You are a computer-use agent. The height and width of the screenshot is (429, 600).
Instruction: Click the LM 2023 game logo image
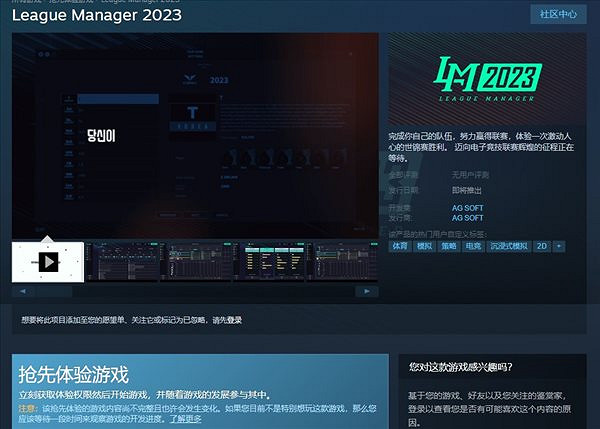tap(487, 80)
